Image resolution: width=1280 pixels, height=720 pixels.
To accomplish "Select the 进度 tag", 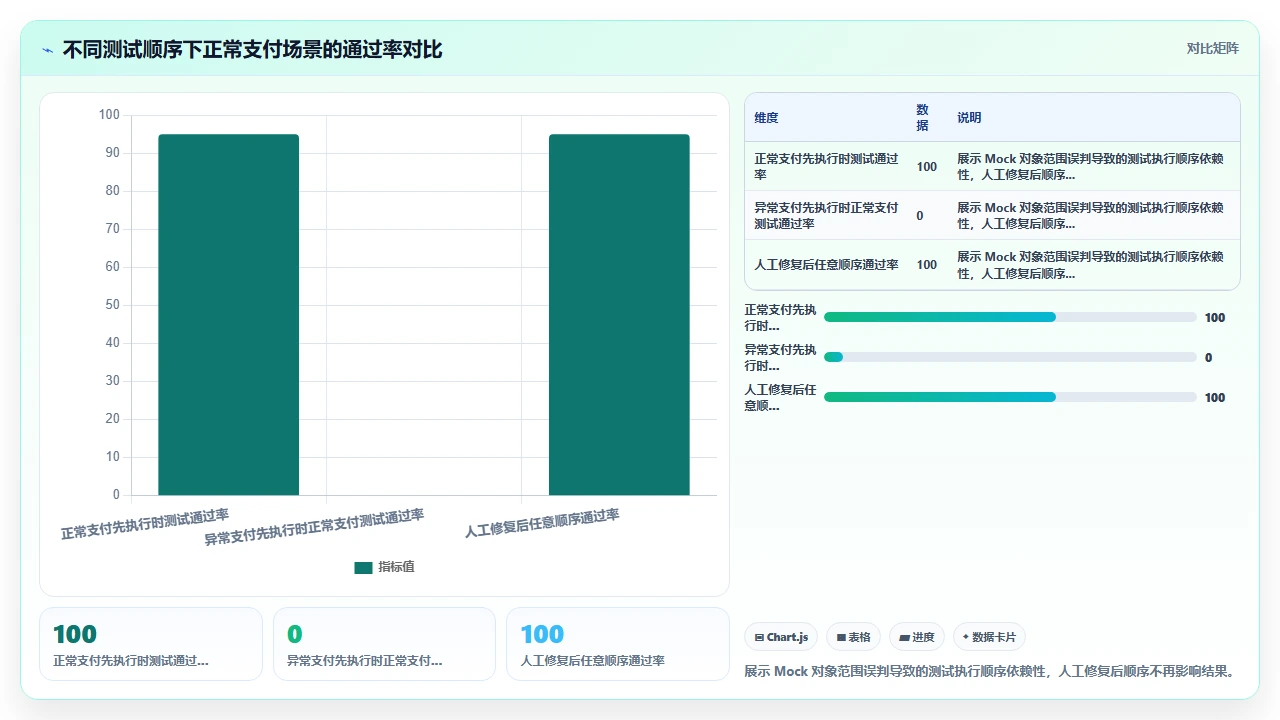I will (916, 637).
